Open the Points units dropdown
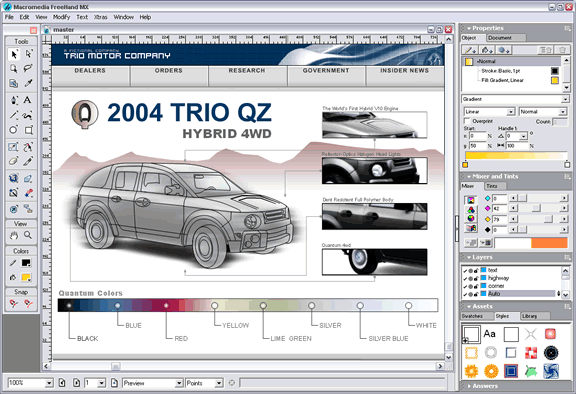 [219, 383]
